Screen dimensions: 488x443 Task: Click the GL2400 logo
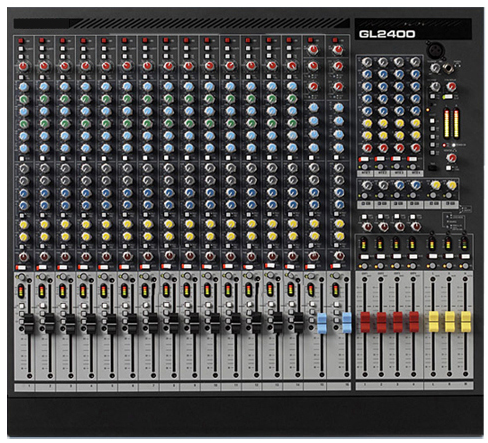click(387, 34)
